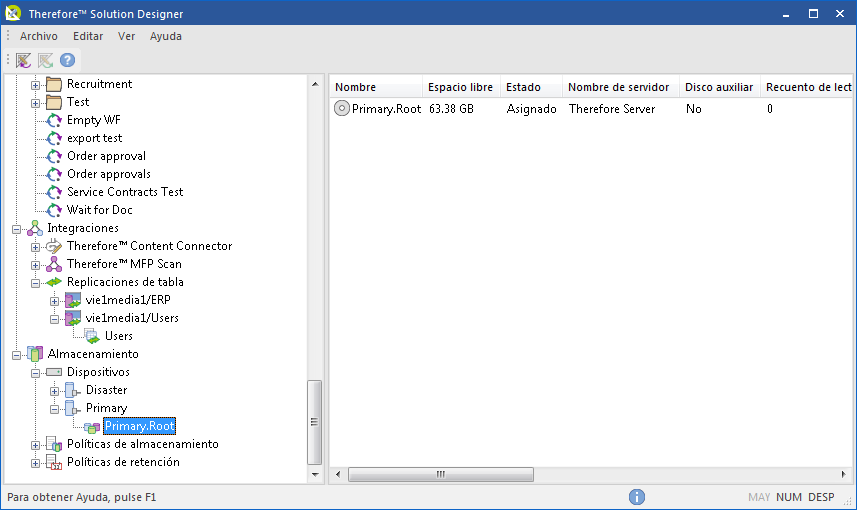Click the 63.38 GB cell
The height and width of the screenshot is (511, 858).
click(451, 109)
